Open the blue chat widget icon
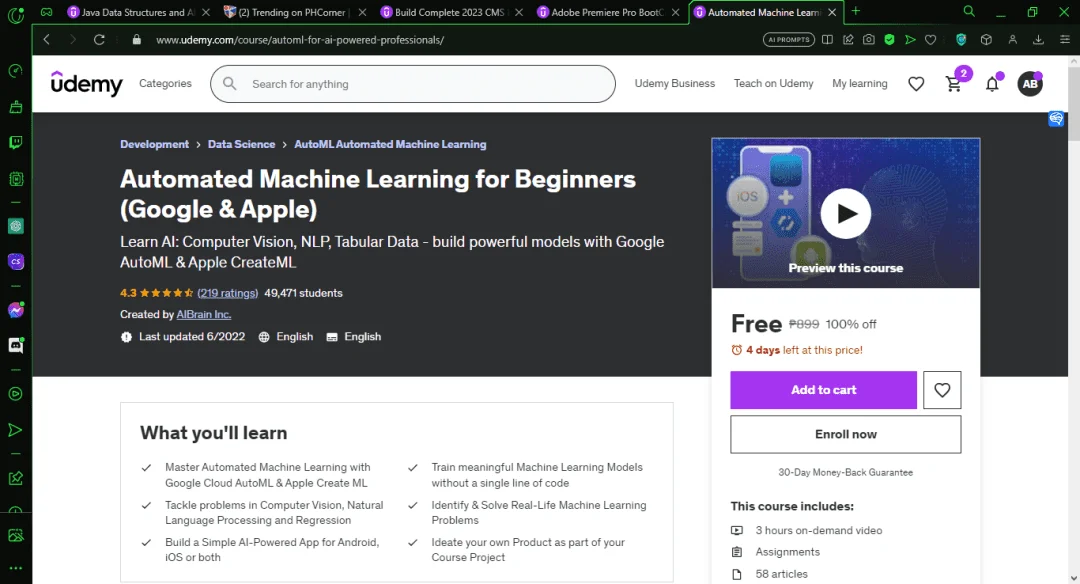1080x584 pixels. click(1056, 119)
